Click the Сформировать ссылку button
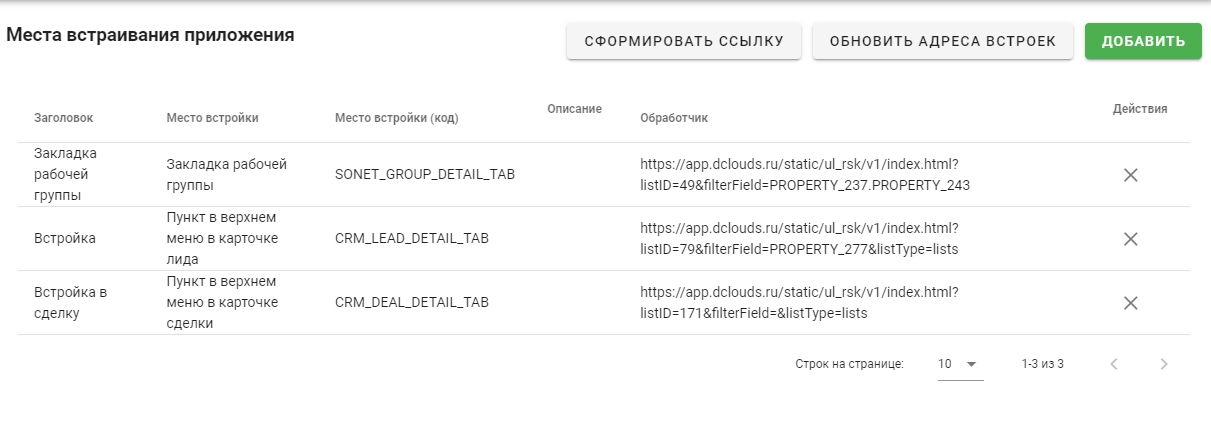1211x425 pixels. 684,41
